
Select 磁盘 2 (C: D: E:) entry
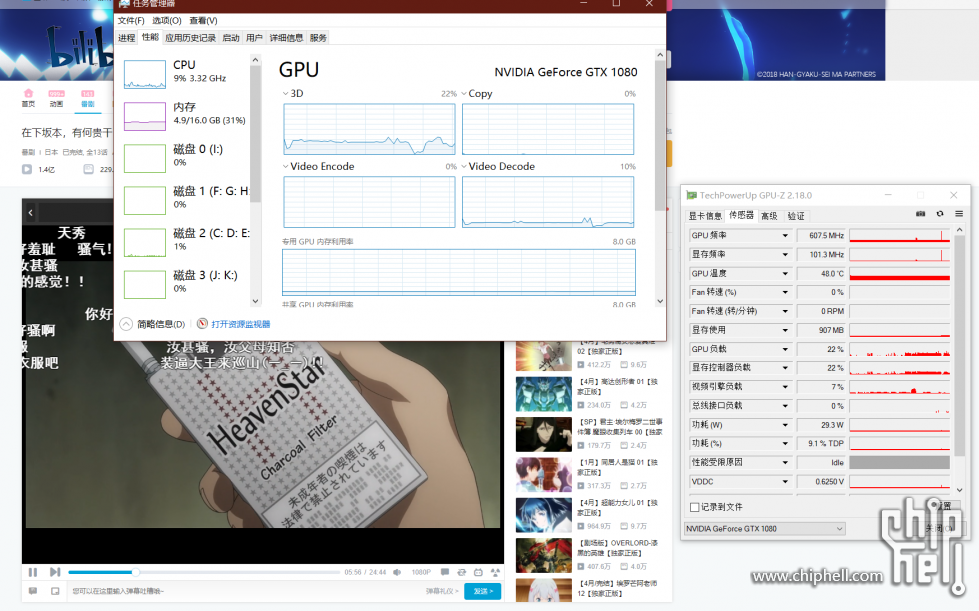(x=185, y=242)
